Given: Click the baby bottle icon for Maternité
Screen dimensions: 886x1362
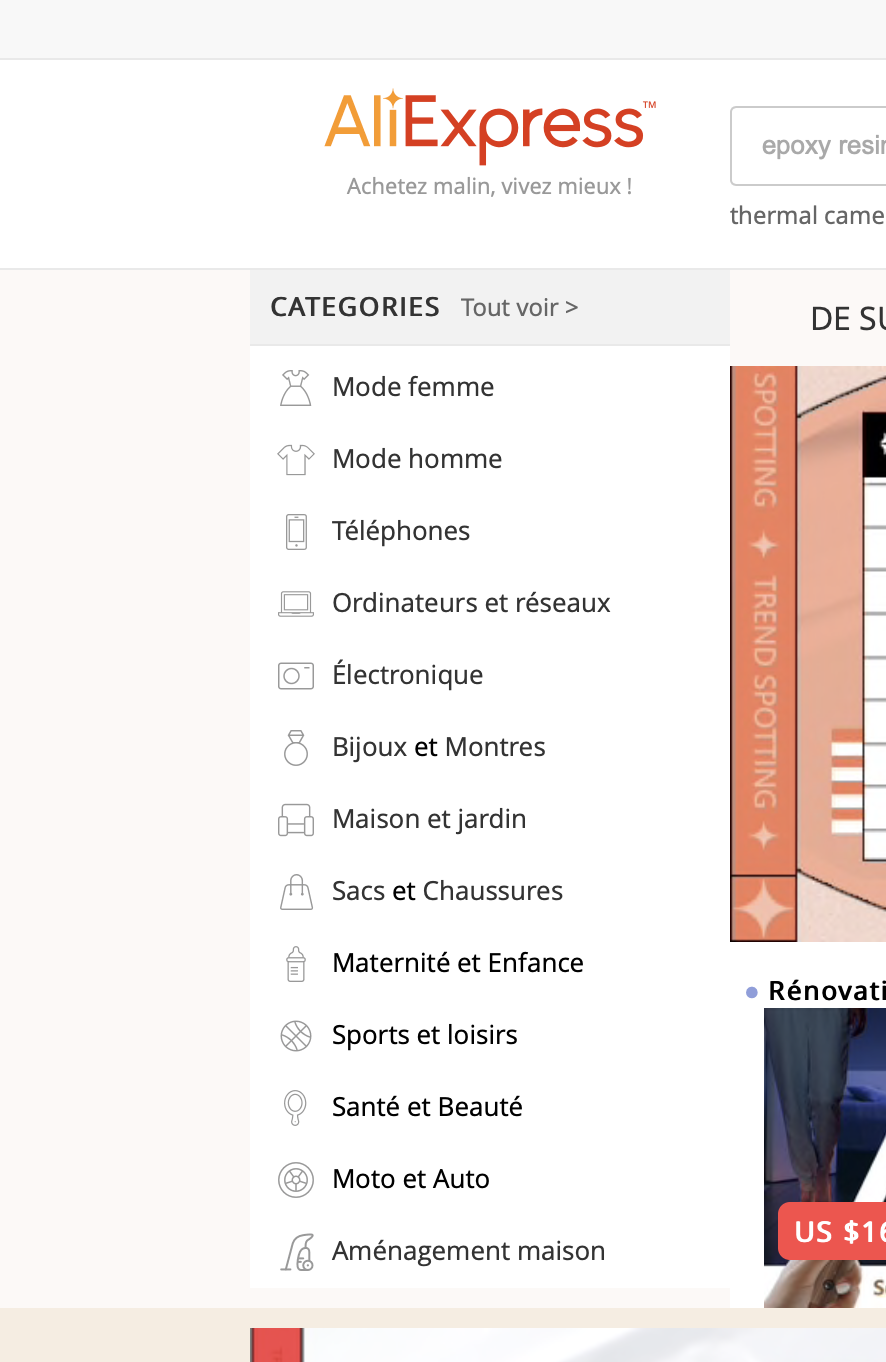Looking at the screenshot, I should click(296, 963).
